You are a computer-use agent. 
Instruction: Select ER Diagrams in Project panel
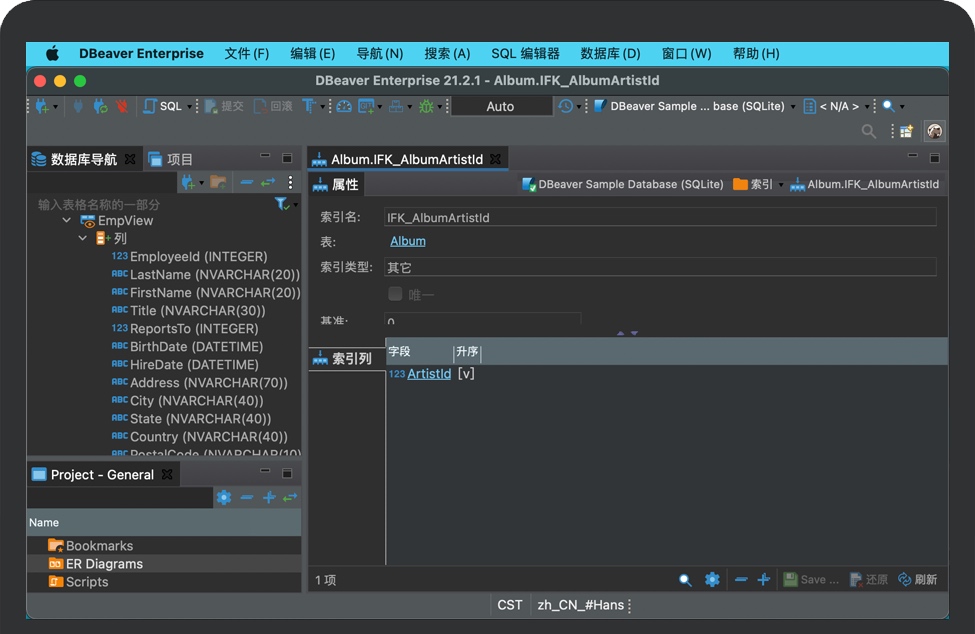104,564
